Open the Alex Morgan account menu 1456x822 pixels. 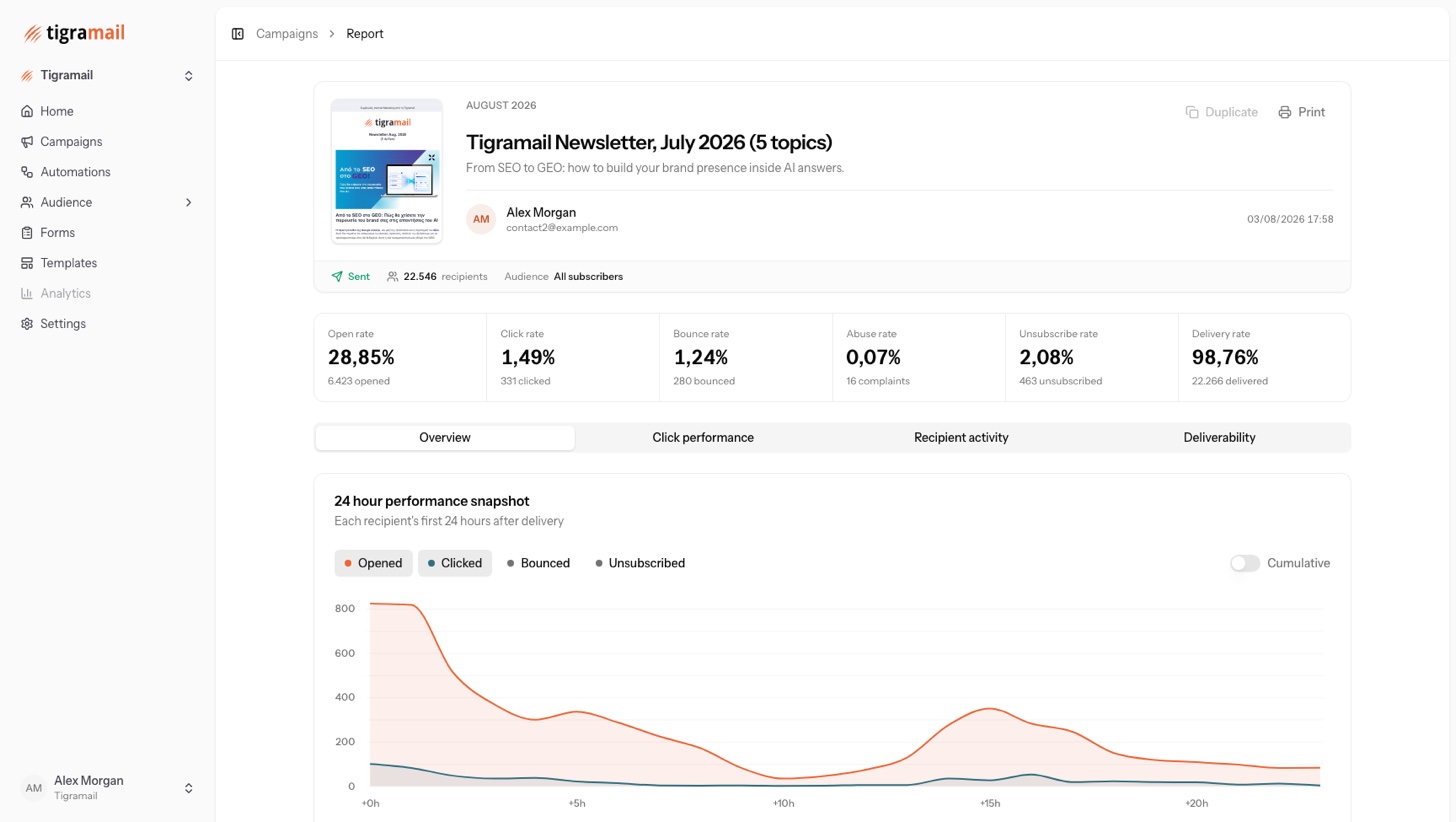point(107,788)
